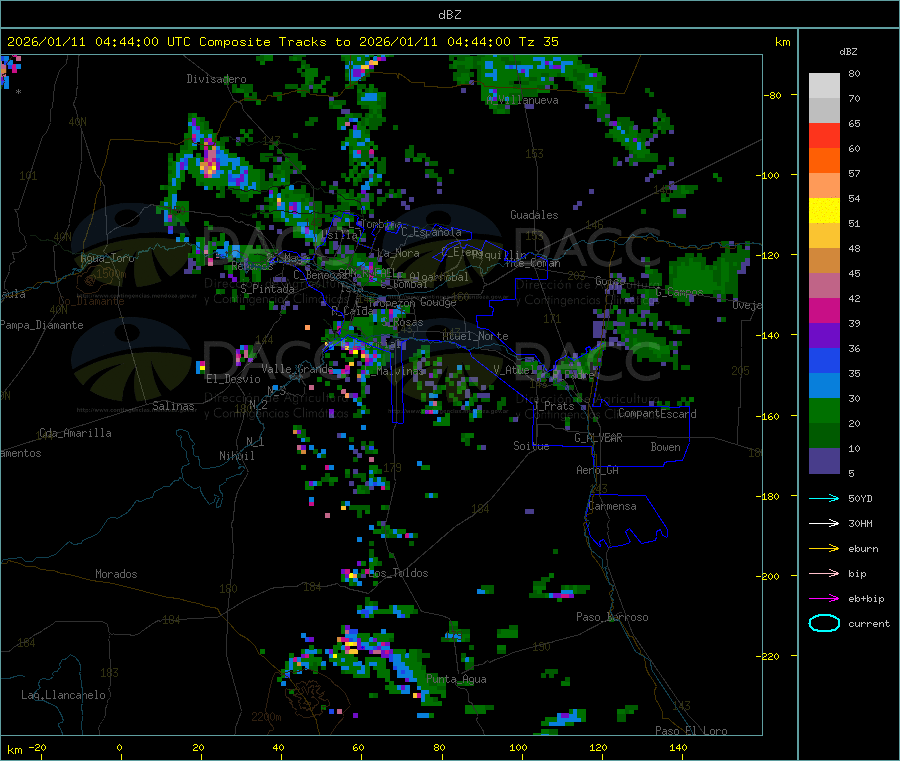Click the dBZ title at top
Image resolution: width=900 pixels, height=761 pixels.
point(449,15)
